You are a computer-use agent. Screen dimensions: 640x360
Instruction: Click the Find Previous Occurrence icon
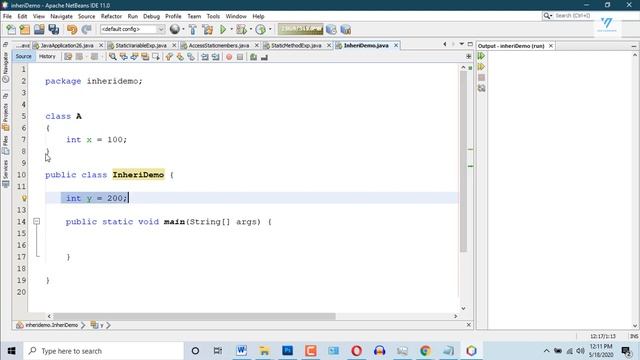(123, 57)
